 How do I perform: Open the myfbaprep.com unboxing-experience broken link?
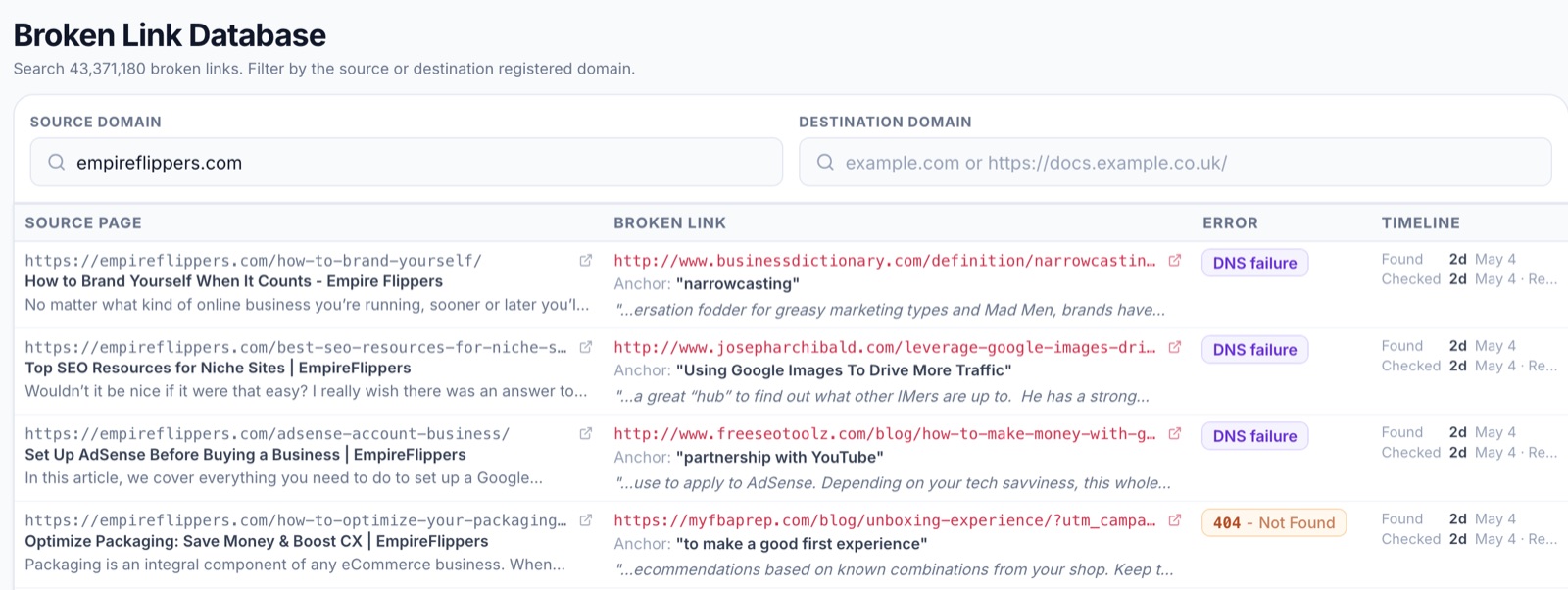pyautogui.click(x=884, y=520)
